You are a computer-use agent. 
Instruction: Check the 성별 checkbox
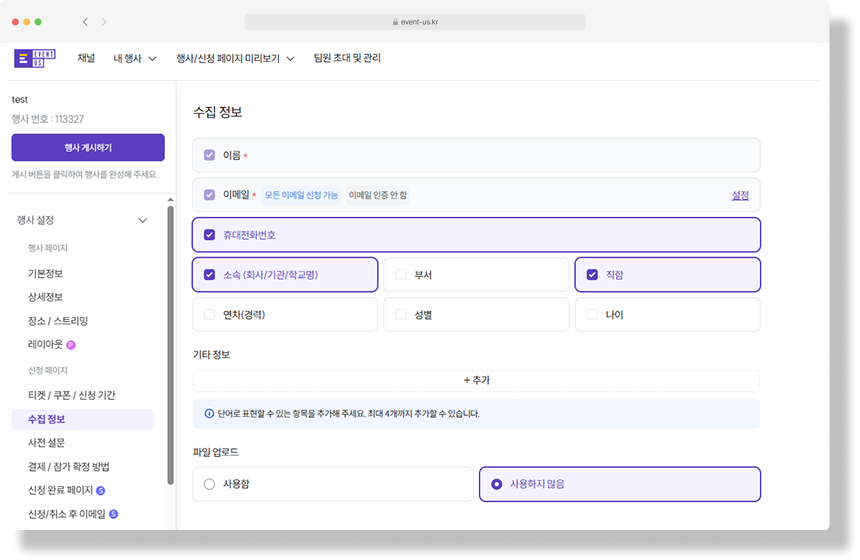tap(400, 314)
